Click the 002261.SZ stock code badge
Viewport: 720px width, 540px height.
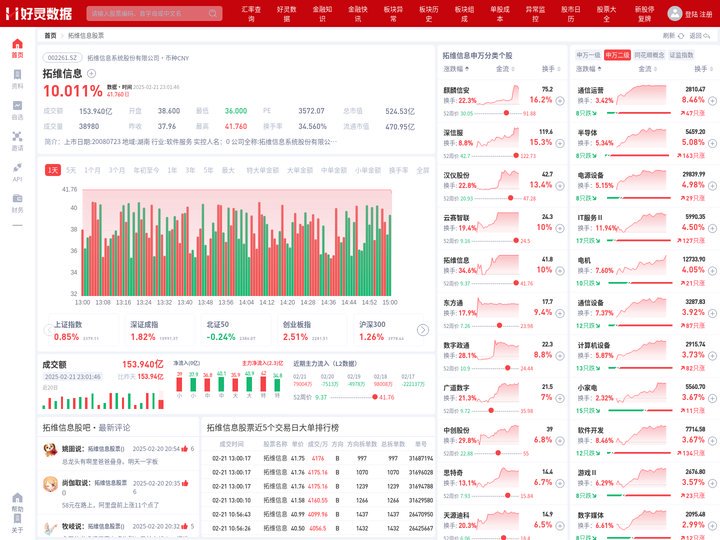[62, 58]
